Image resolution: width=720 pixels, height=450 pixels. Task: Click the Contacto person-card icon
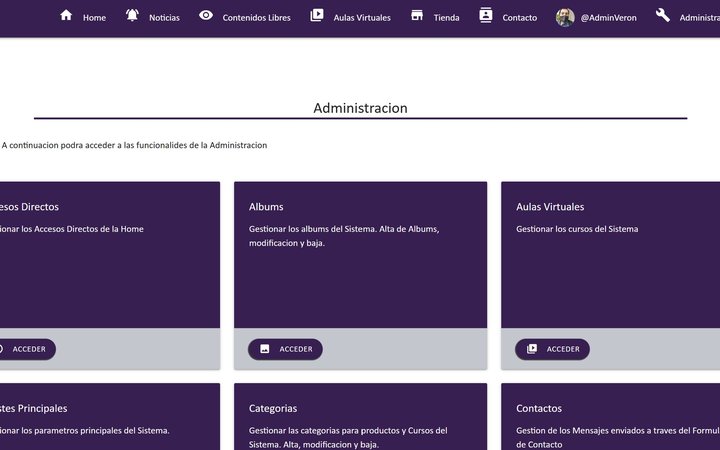[x=486, y=15]
